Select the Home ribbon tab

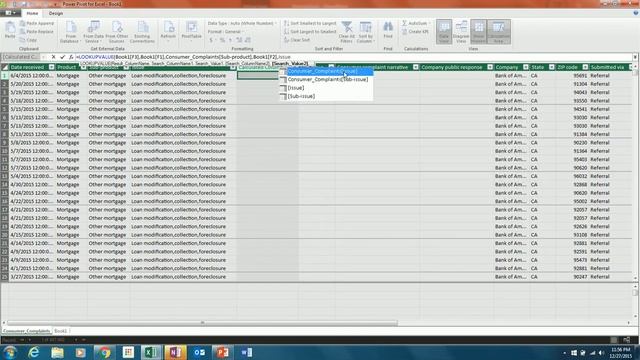coord(32,13)
